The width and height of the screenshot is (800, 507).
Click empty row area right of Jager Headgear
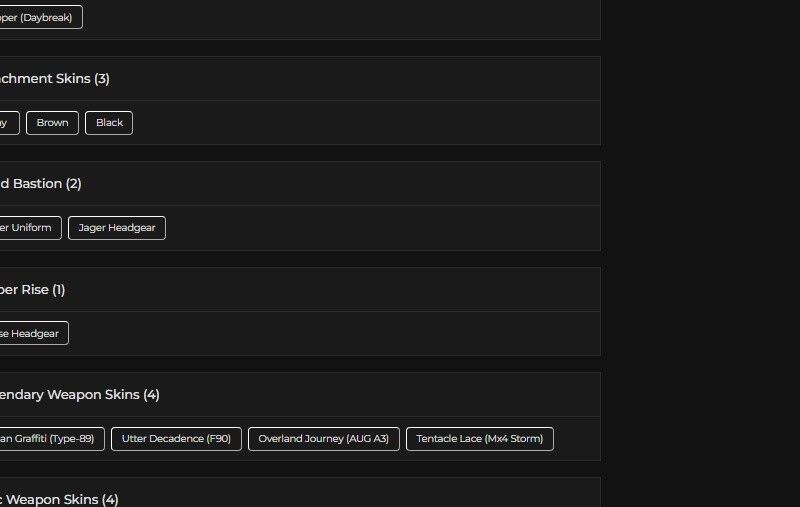coord(380,228)
